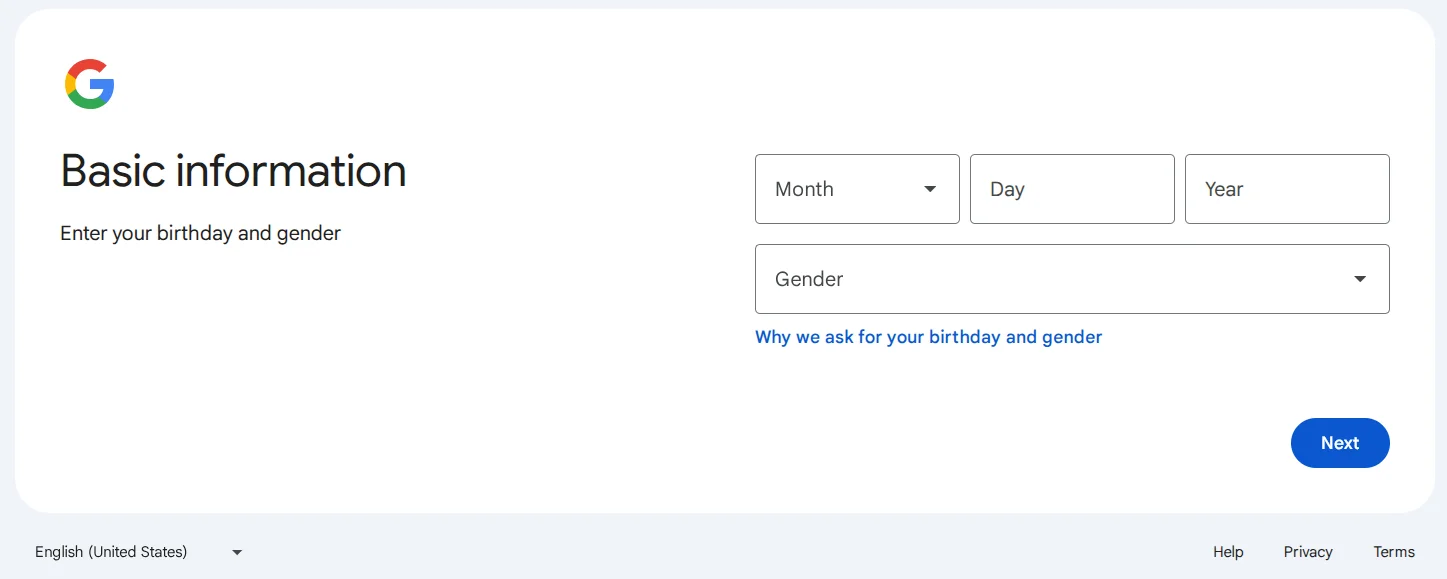Click into the Year input field
Viewport: 1447px width, 579px height.
pos(1287,189)
